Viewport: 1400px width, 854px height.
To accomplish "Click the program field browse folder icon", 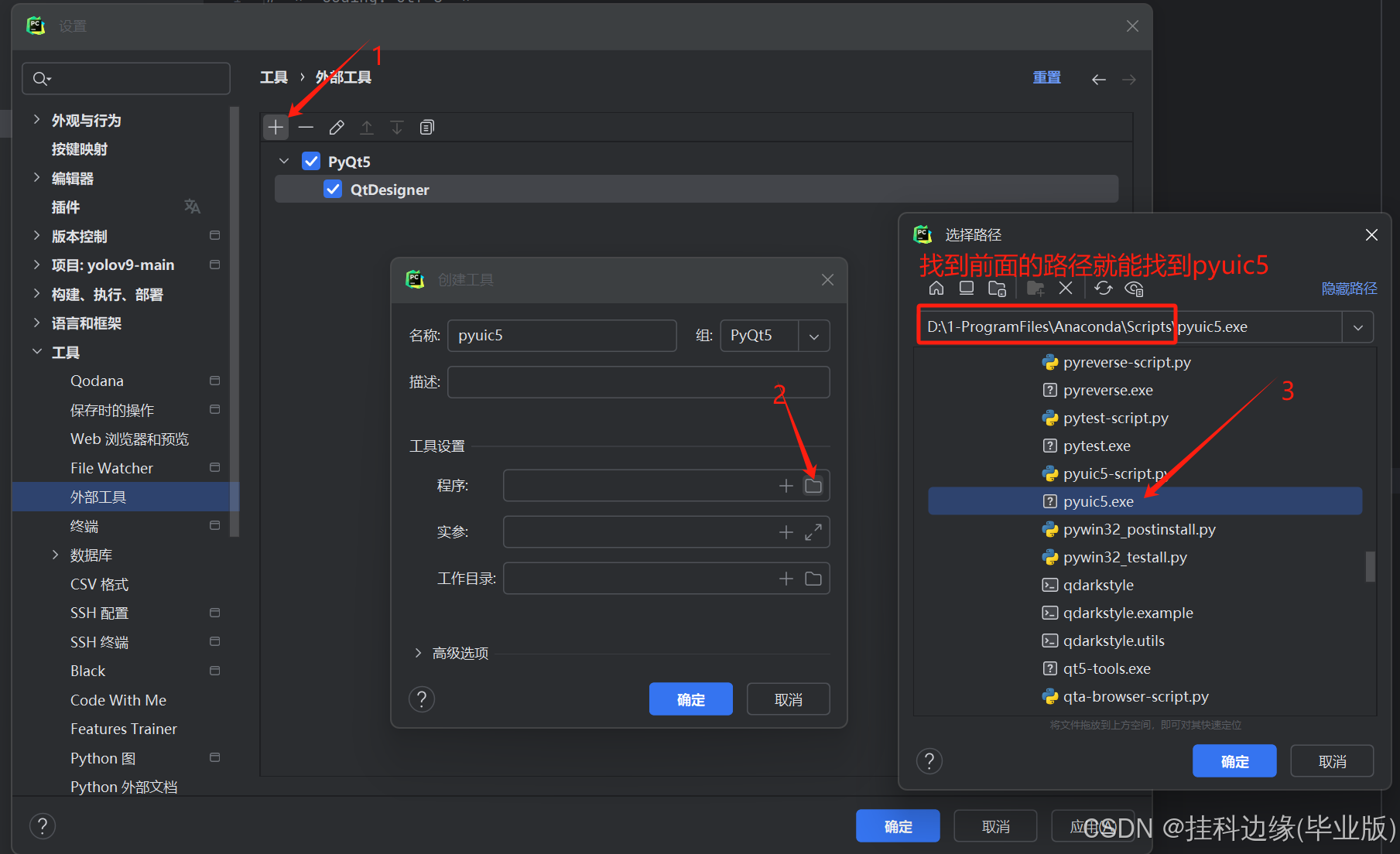I will (813, 486).
